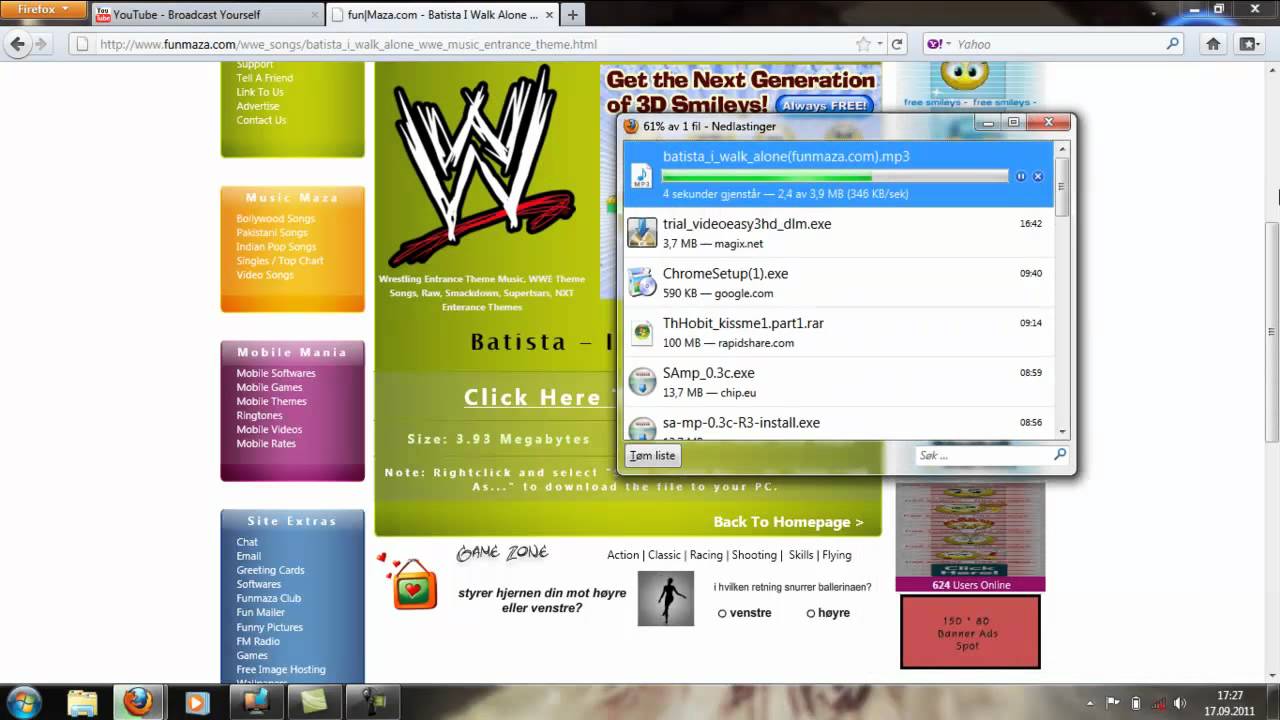Open the Contact Us link
The width and height of the screenshot is (1280, 720).
pos(261,120)
